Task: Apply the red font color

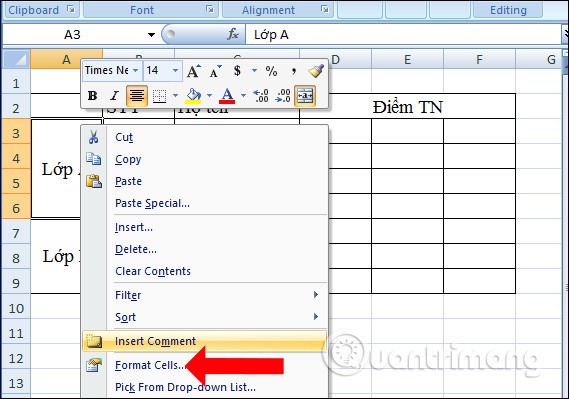Action: click(x=227, y=96)
